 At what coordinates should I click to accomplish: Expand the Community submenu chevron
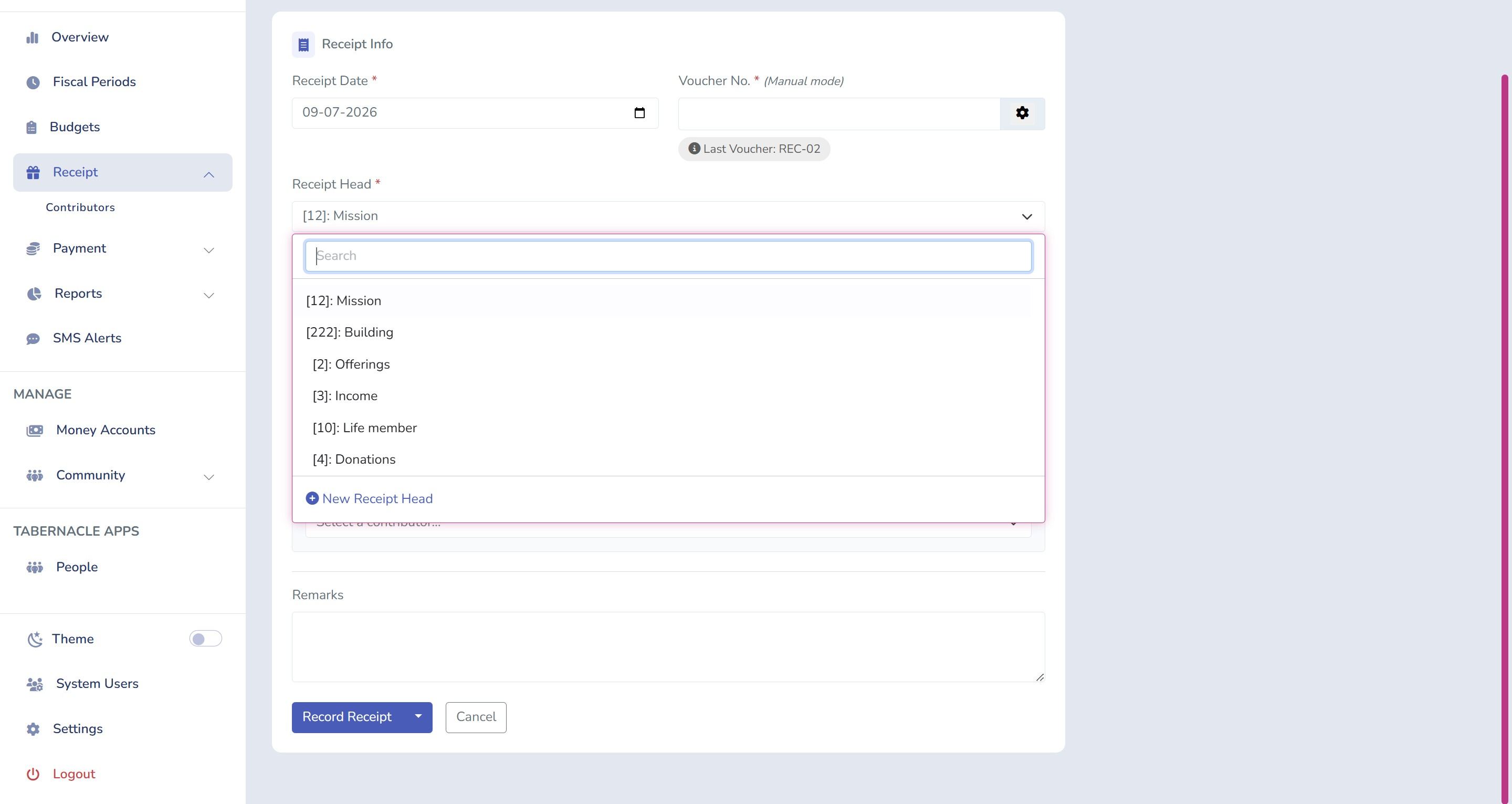pyautogui.click(x=208, y=477)
